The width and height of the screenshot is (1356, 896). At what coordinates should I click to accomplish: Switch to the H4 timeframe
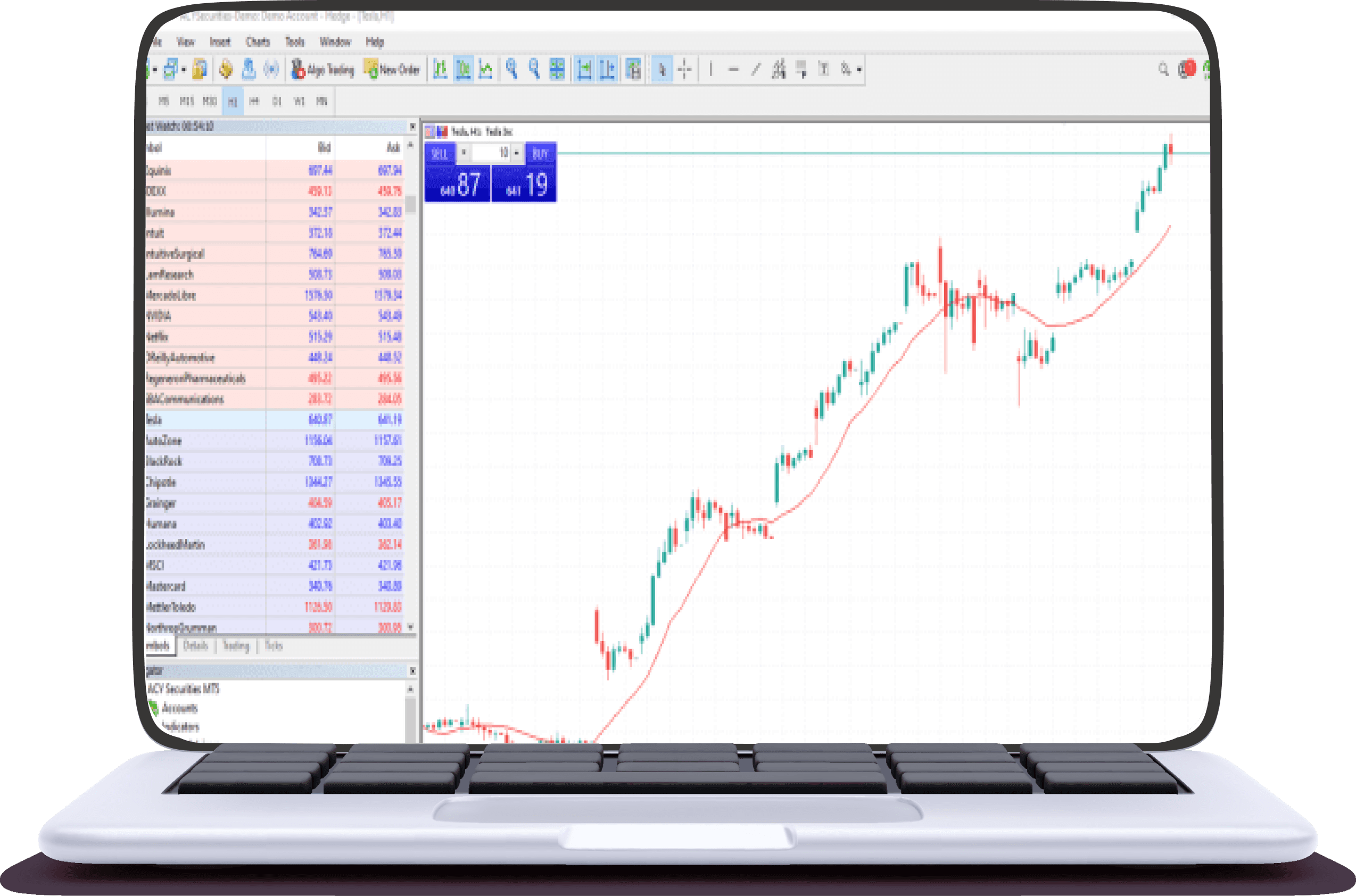click(254, 101)
